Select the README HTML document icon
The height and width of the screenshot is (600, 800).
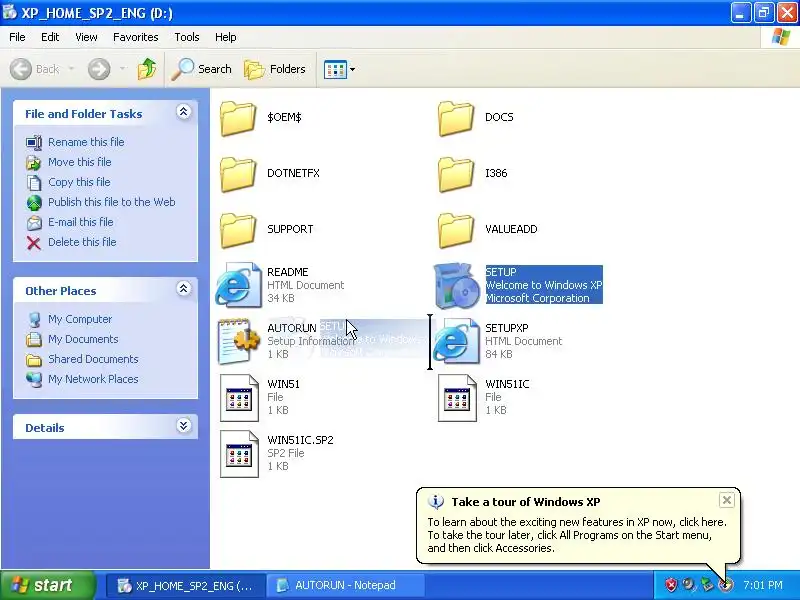click(x=239, y=285)
